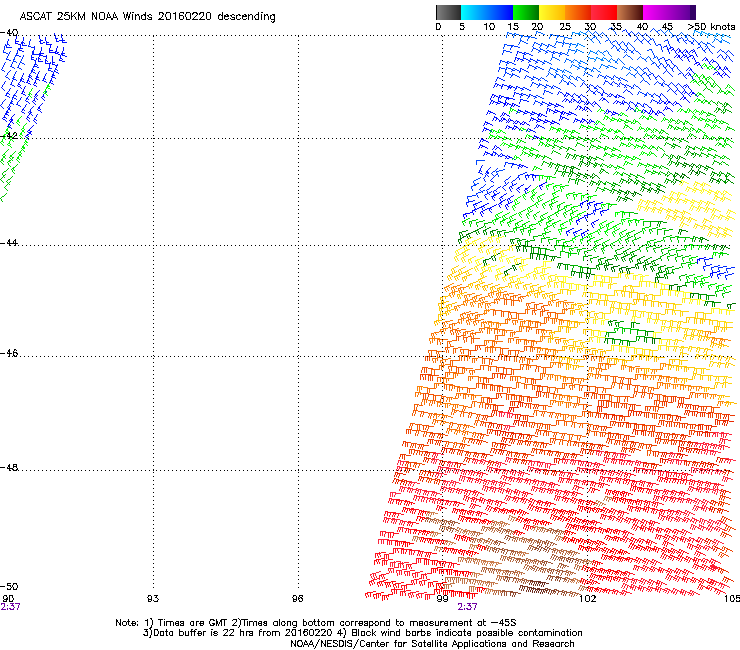Viewport: 740px width, 650px height.
Task: Click the longitude label 93
Action: [153, 599]
